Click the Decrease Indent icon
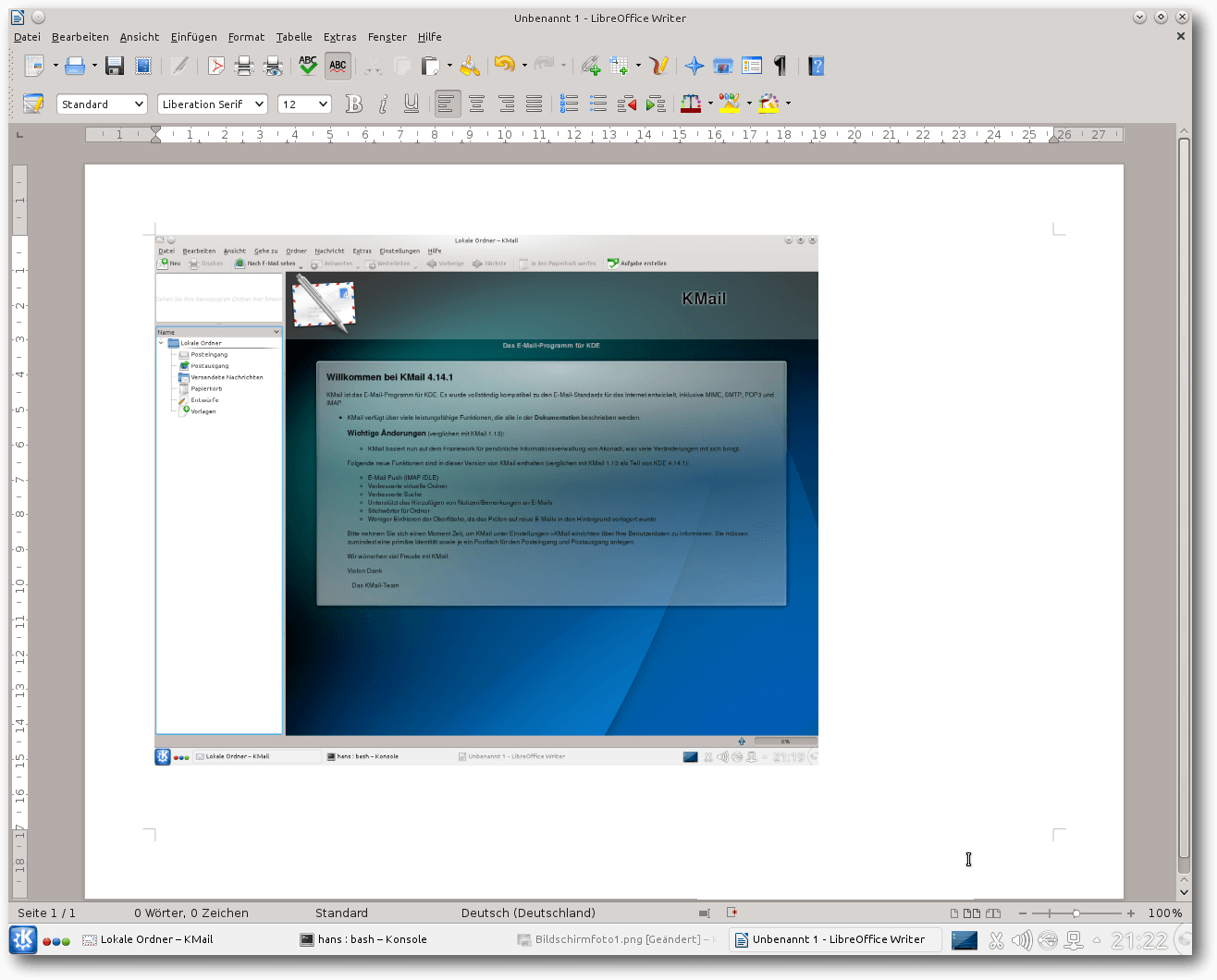The width and height of the screenshot is (1217, 980). [627, 104]
